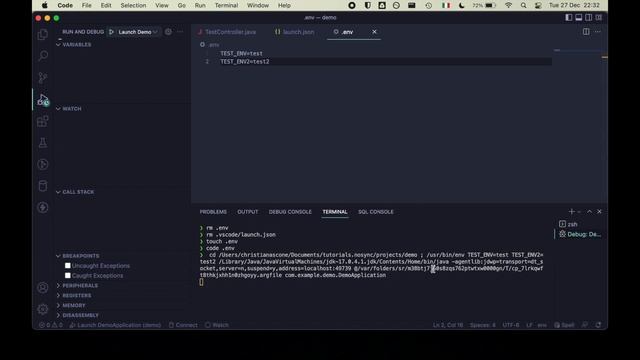Enable Caught Exceptions breakpoint

pos(68,276)
